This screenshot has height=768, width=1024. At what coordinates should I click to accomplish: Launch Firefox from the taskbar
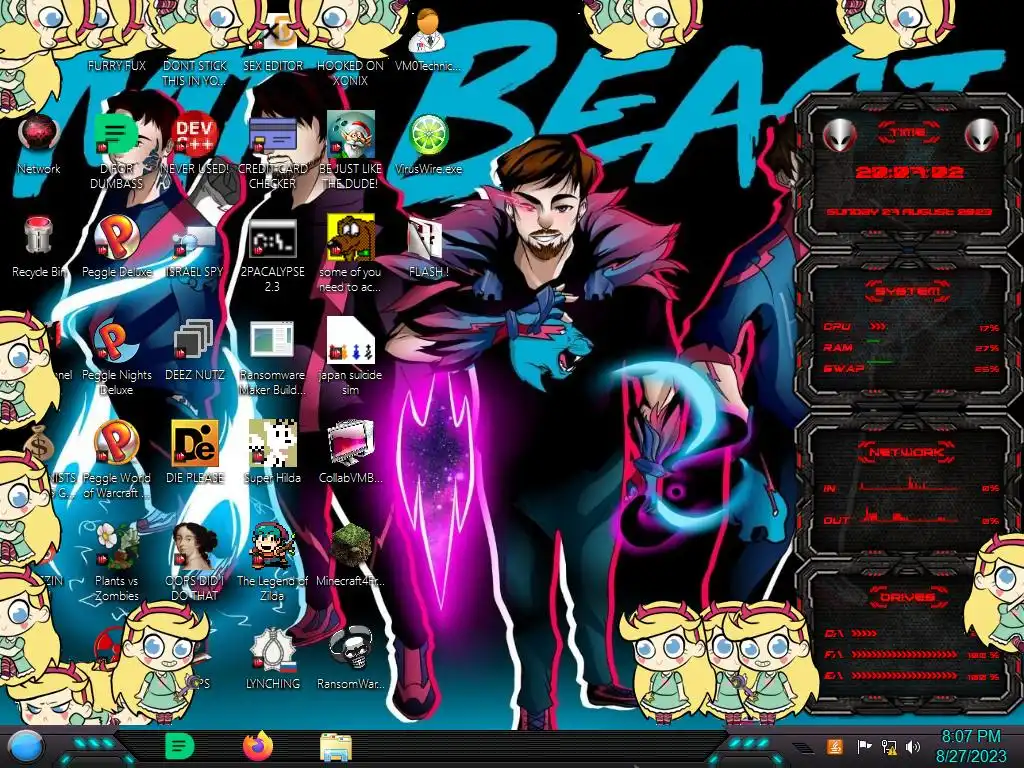(258, 746)
